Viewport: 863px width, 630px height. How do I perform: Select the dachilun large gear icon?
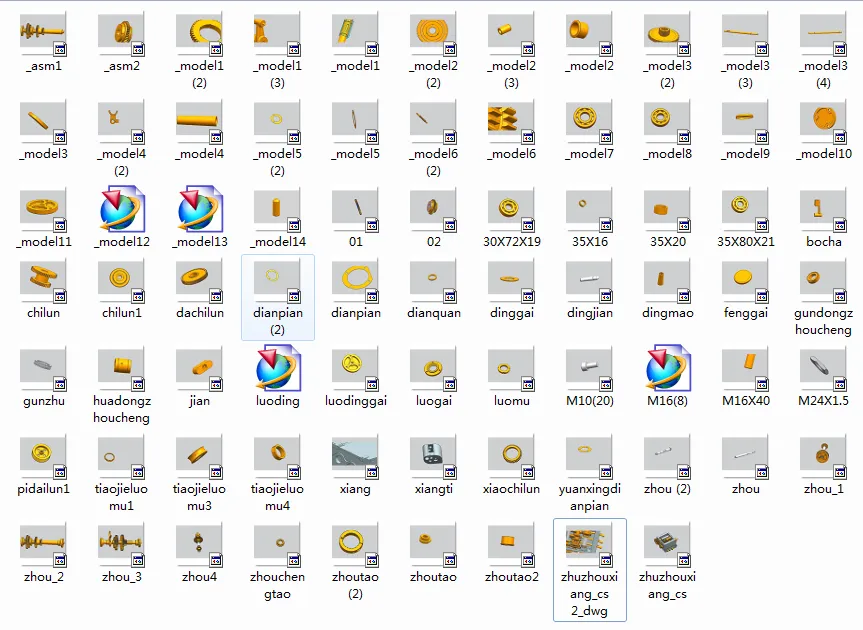pos(199,282)
